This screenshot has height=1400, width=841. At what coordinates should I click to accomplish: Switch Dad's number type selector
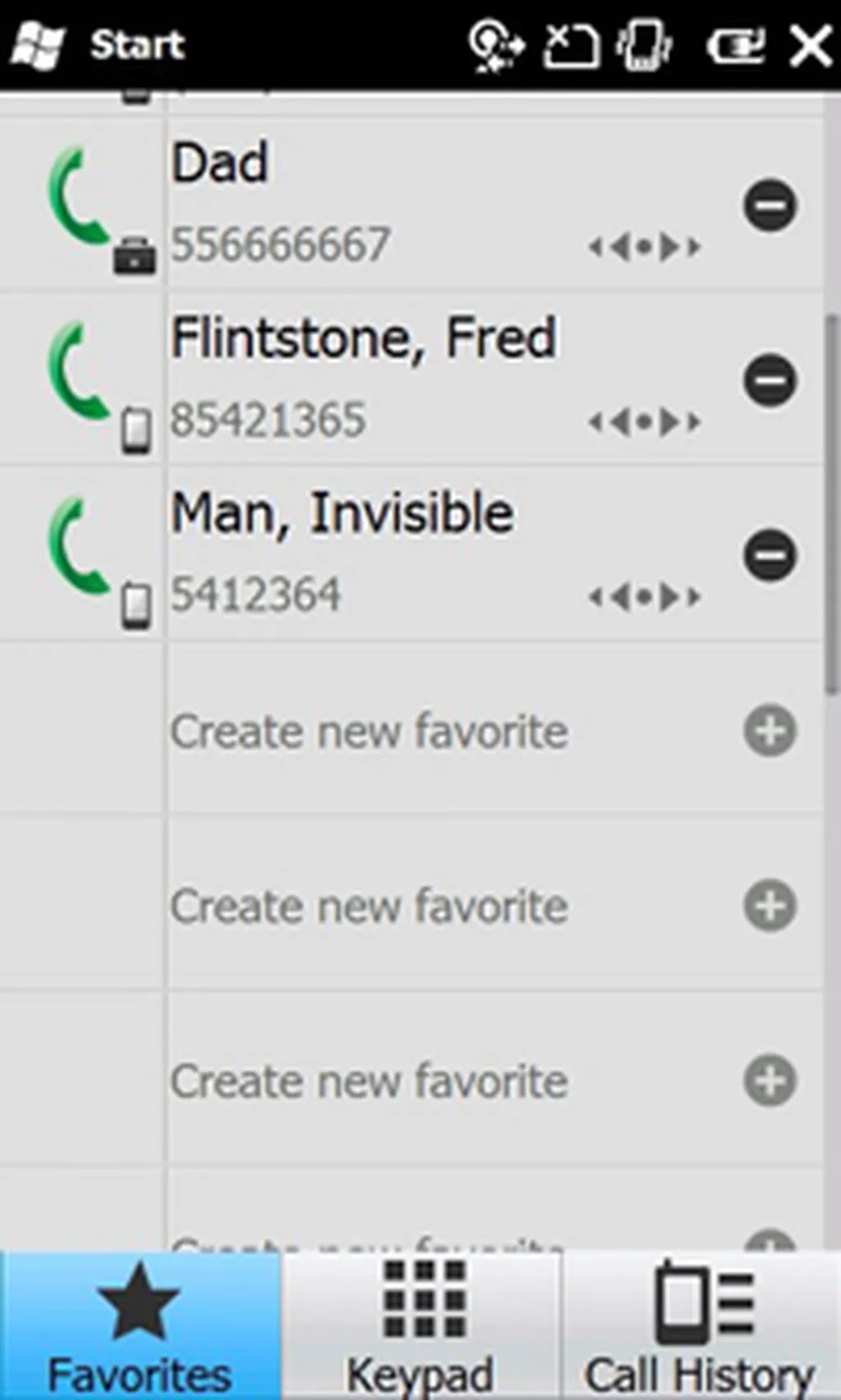tap(645, 246)
